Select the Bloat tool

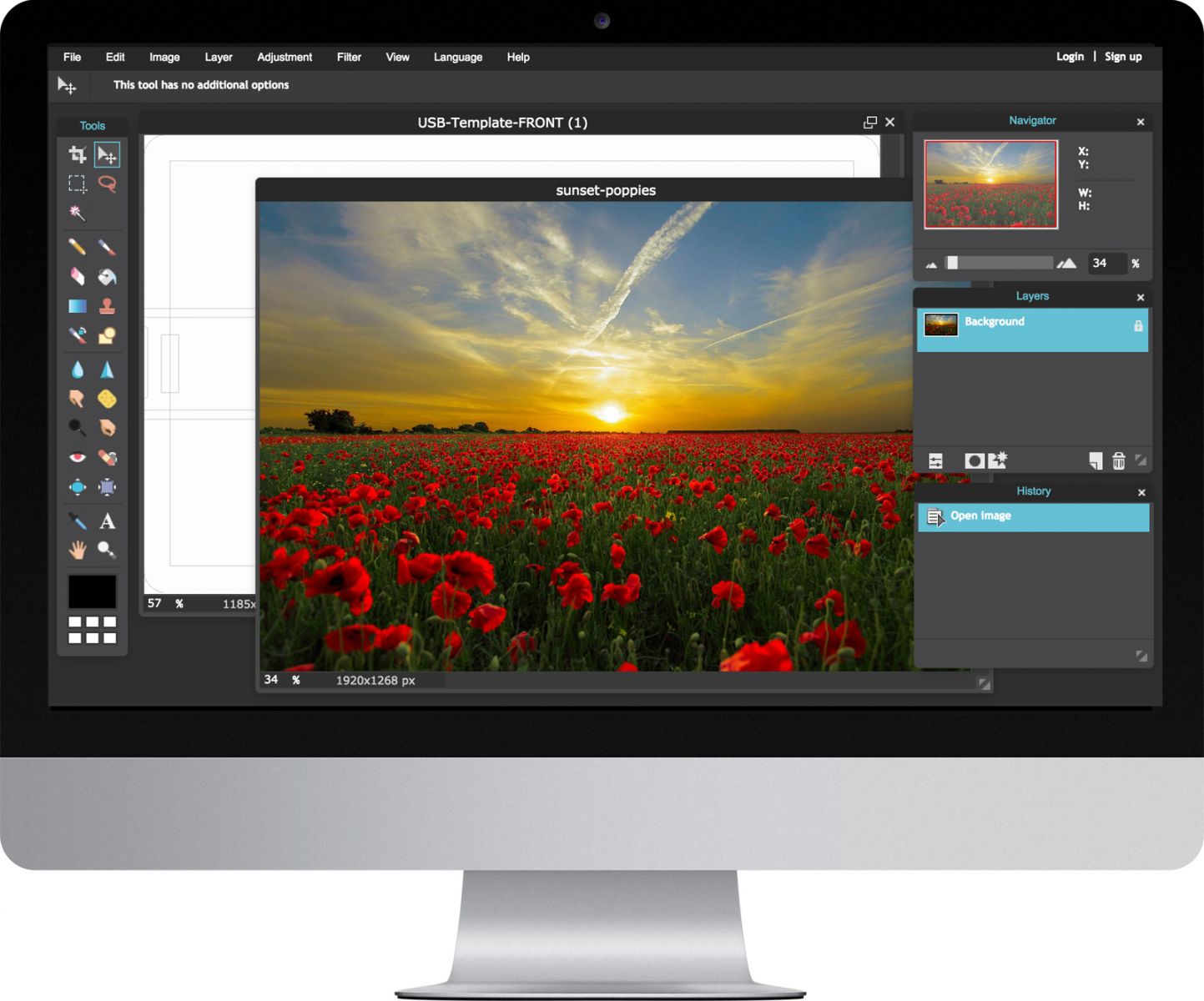point(78,487)
